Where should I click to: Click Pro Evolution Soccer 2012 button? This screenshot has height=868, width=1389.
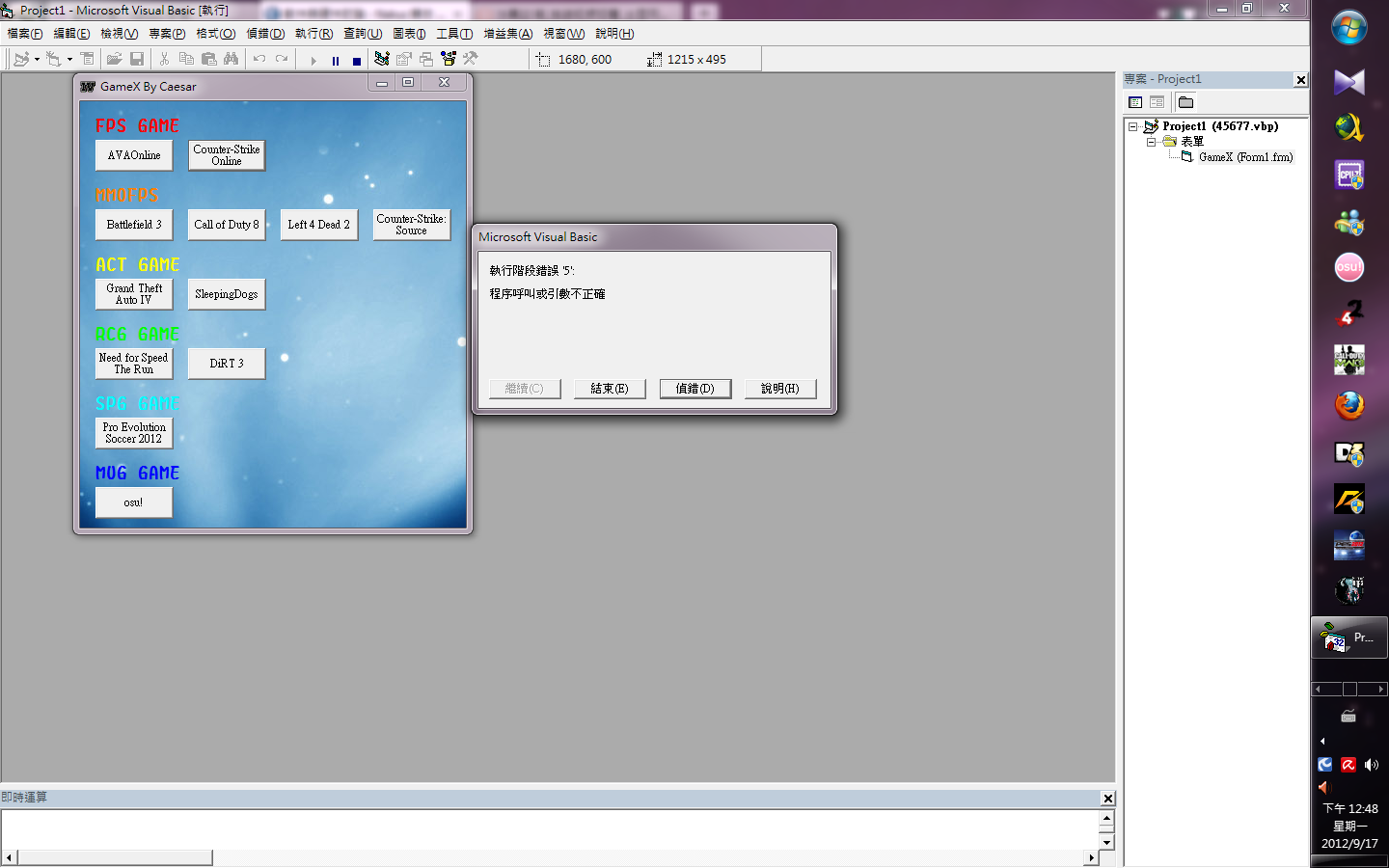134,433
